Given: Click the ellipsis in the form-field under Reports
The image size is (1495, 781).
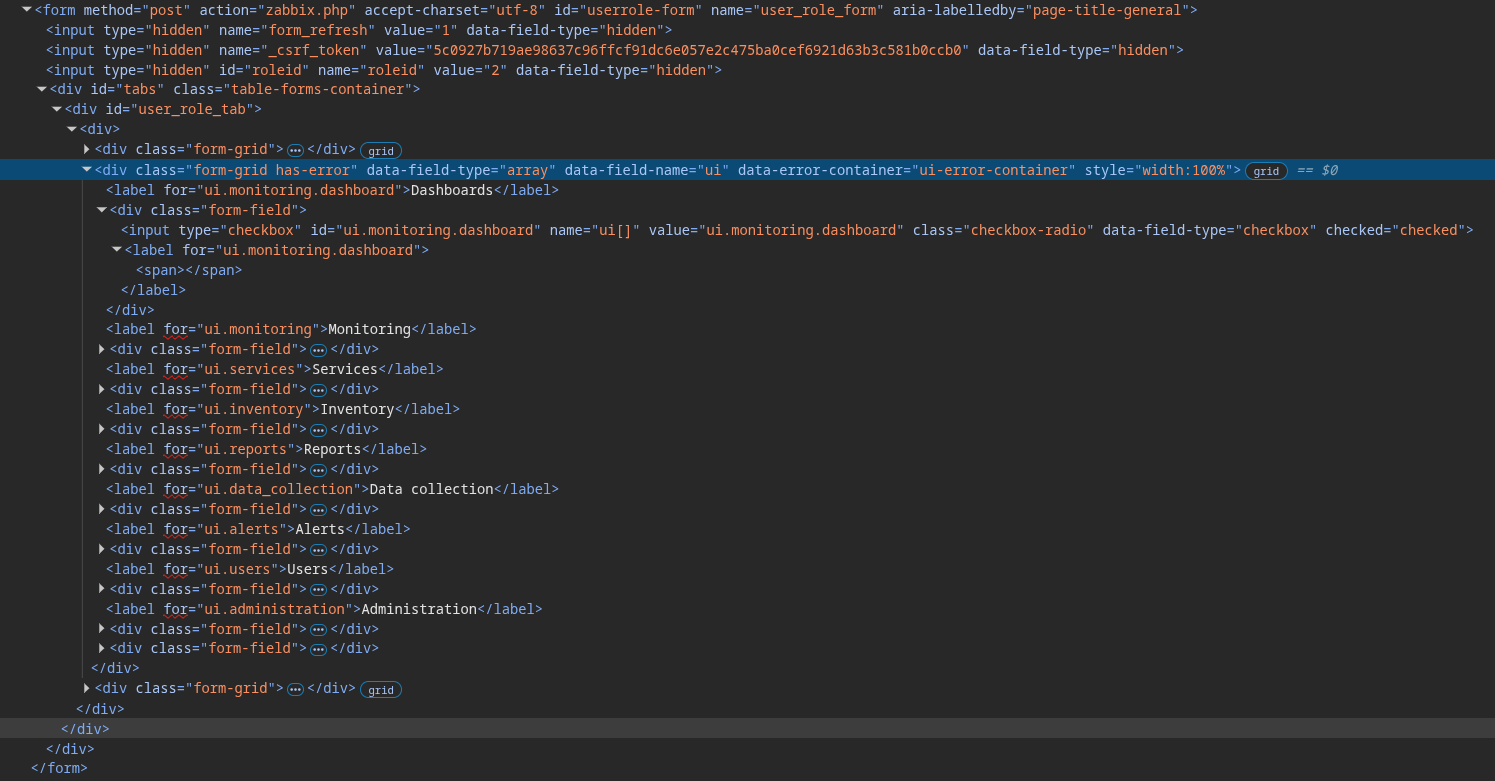Looking at the screenshot, I should tap(318, 470).
